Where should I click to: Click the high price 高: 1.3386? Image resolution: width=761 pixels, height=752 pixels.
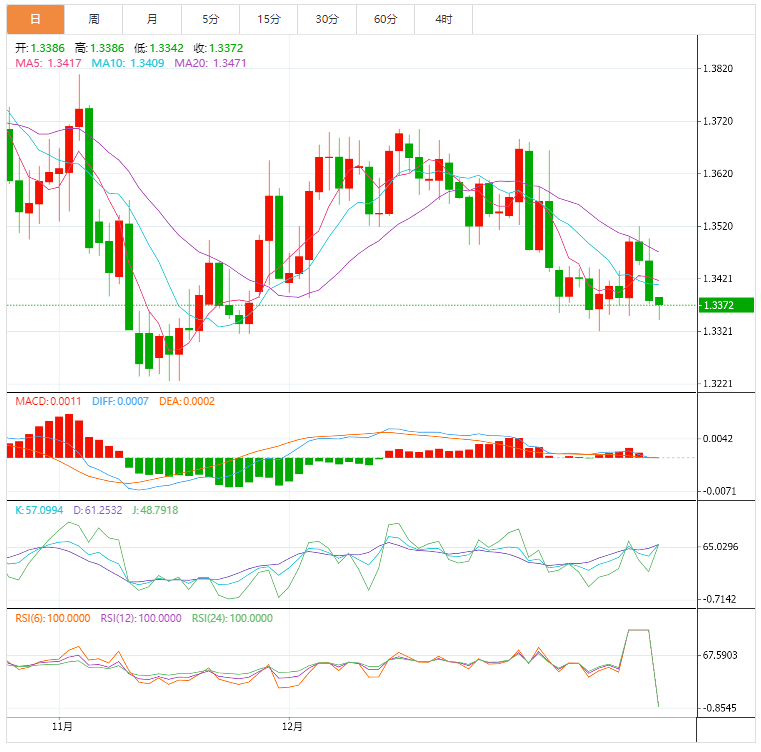(99, 48)
